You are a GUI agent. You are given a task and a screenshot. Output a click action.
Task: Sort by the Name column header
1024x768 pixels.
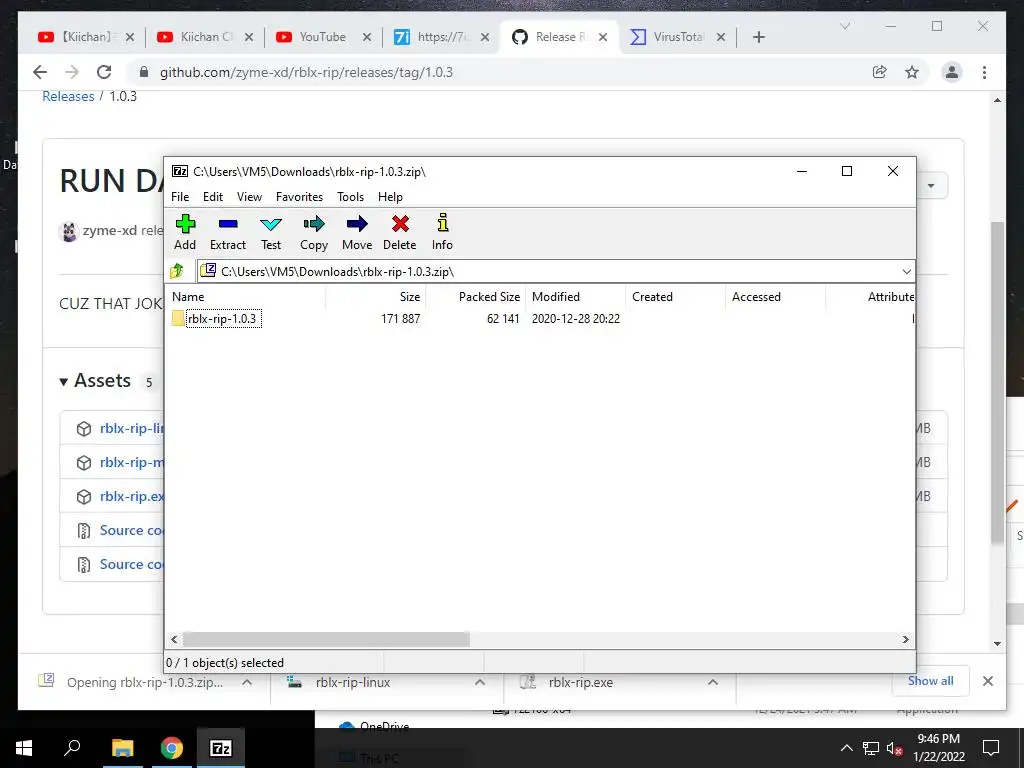pos(247,296)
